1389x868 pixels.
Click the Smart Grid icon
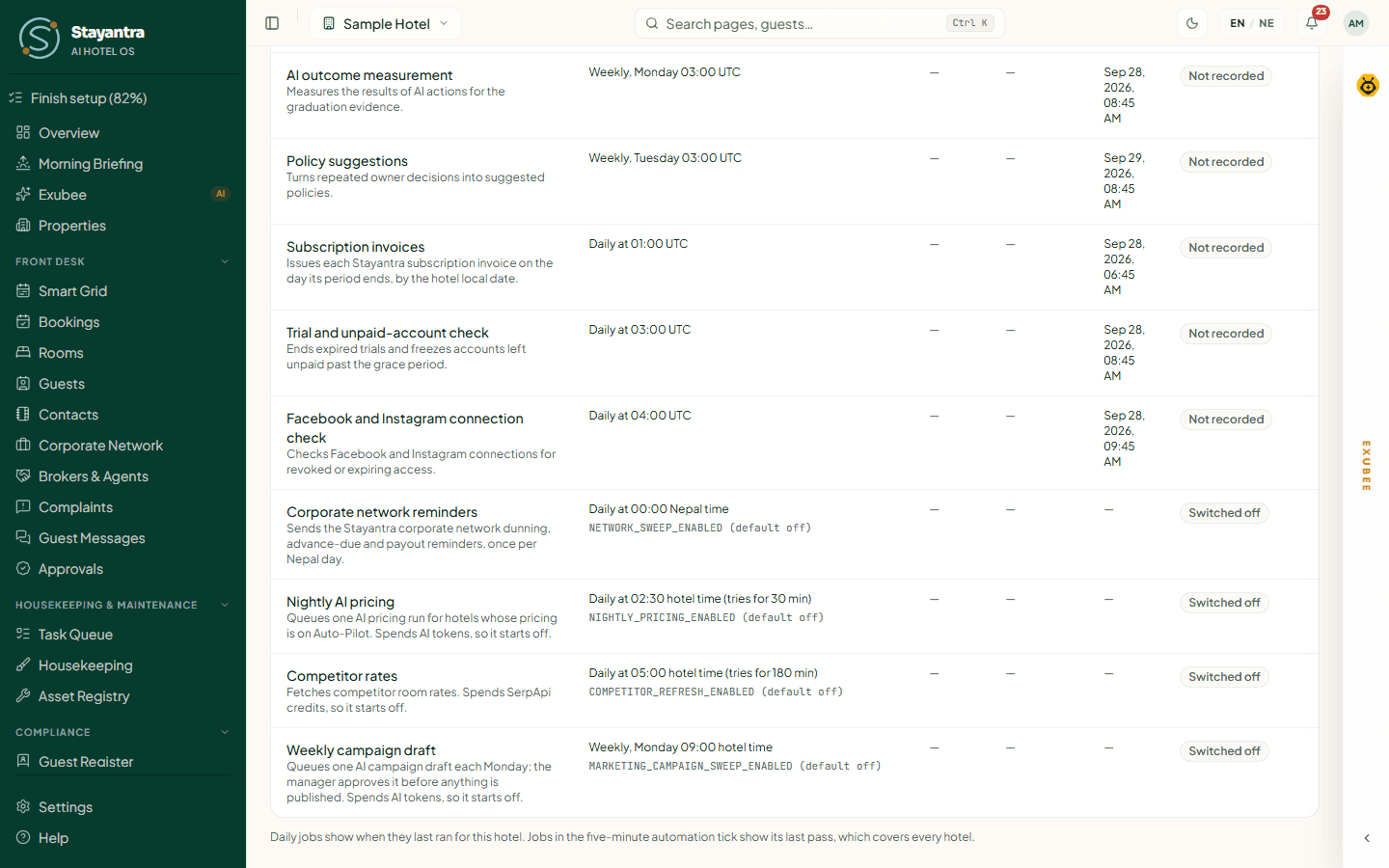[x=23, y=290]
